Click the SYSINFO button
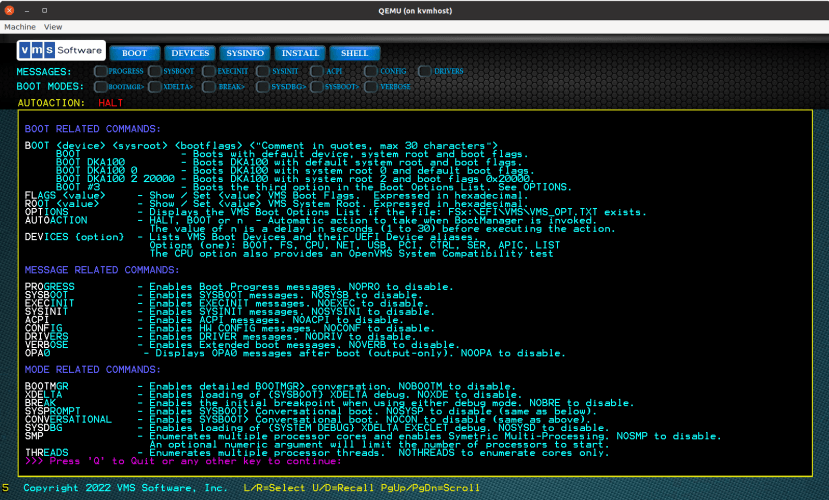Screen dimensions: 829x500 tap(245, 53)
